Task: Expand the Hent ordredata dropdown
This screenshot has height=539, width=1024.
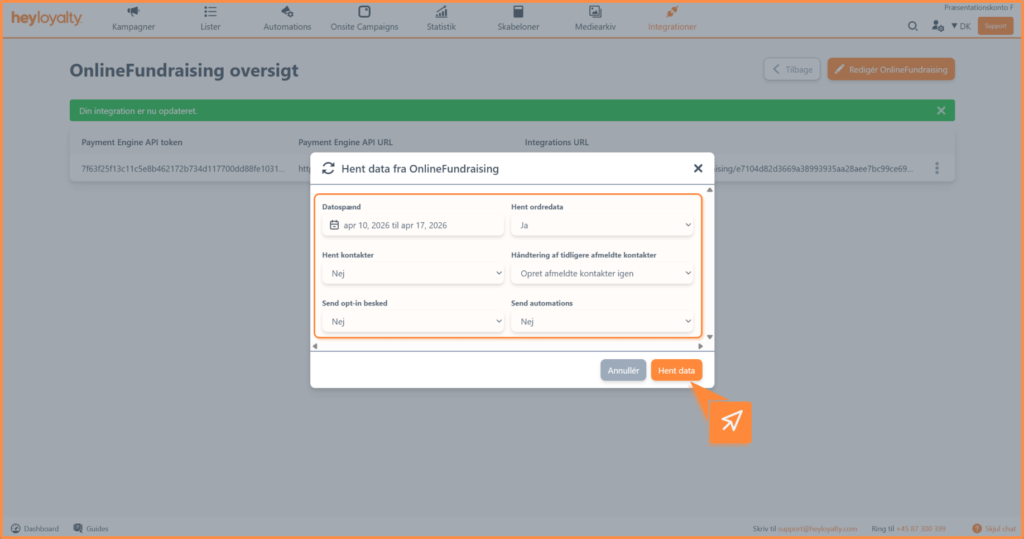Action: pos(601,225)
